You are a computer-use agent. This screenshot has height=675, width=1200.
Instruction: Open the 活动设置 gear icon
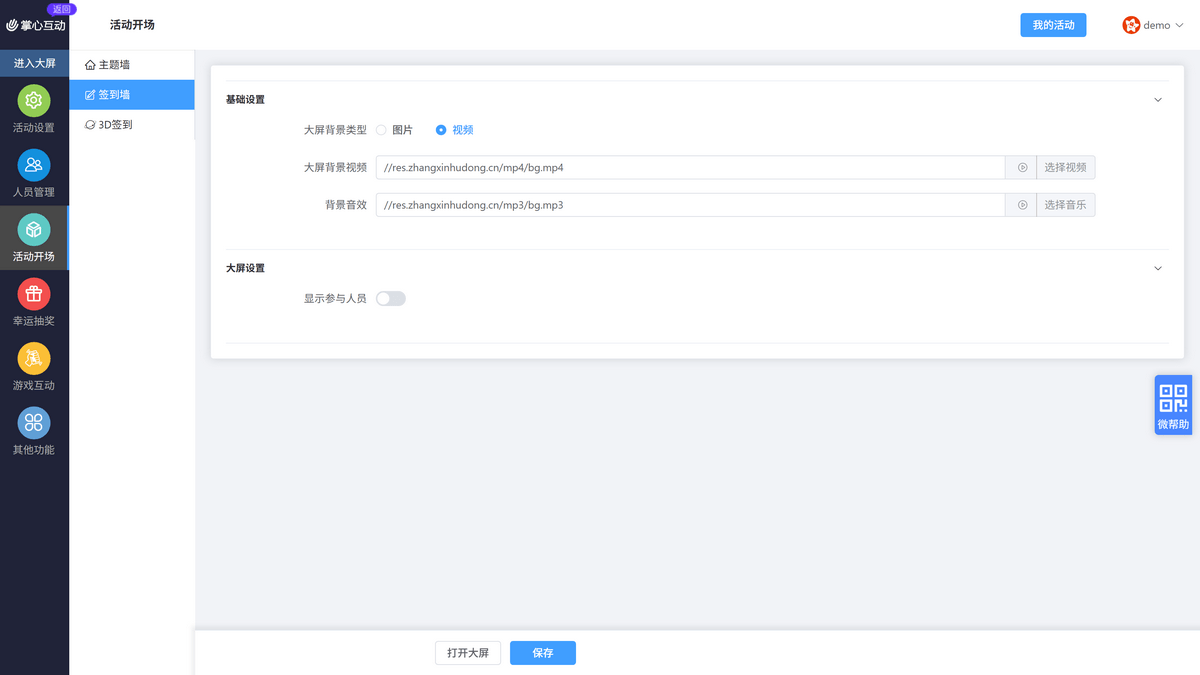point(34,100)
